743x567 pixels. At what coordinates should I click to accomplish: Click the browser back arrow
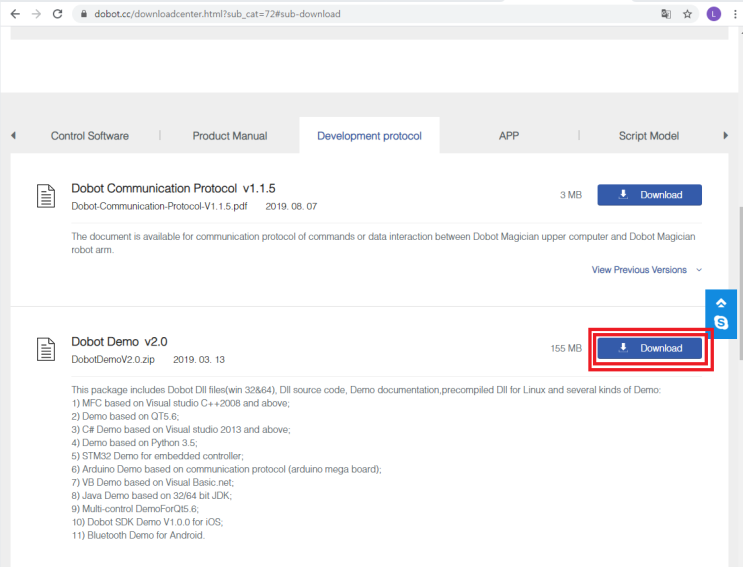[14, 14]
